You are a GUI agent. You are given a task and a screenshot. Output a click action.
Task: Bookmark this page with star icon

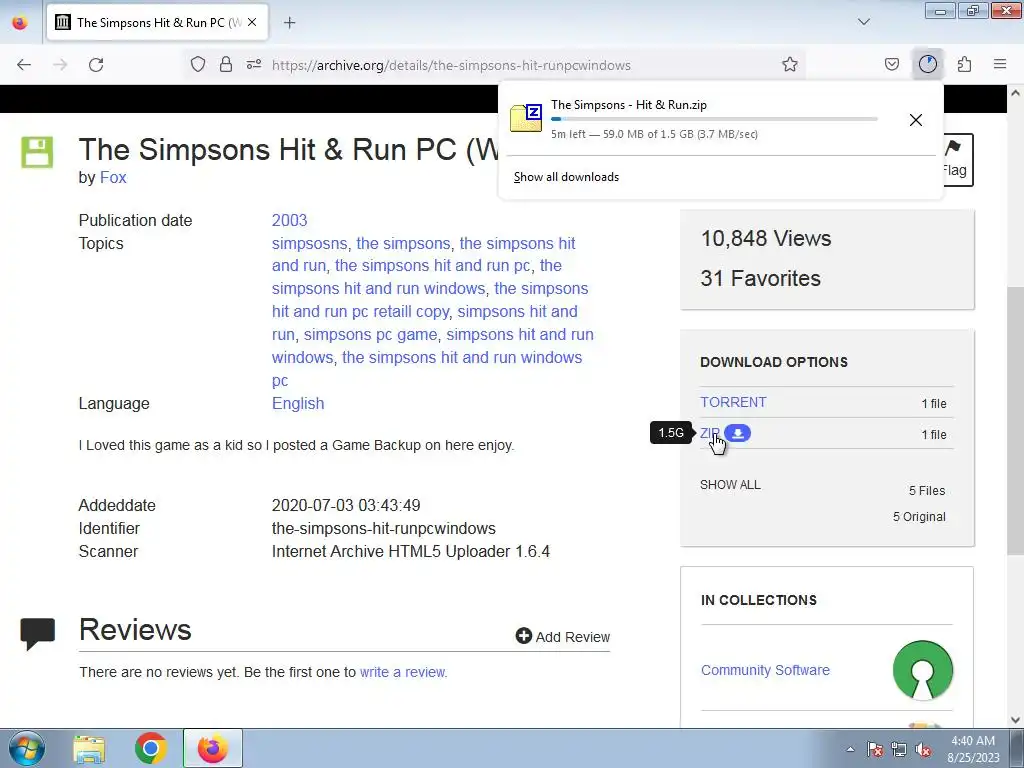[790, 64]
